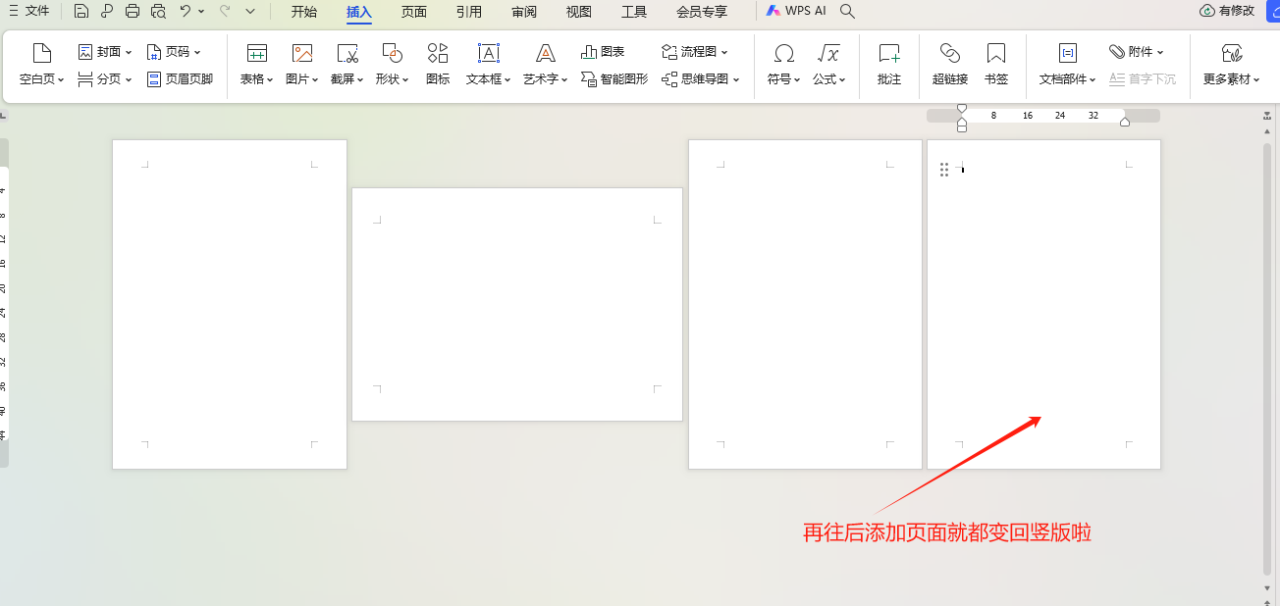Click the landscape second page
Image resolution: width=1280 pixels, height=606 pixels.
pyautogui.click(x=517, y=304)
